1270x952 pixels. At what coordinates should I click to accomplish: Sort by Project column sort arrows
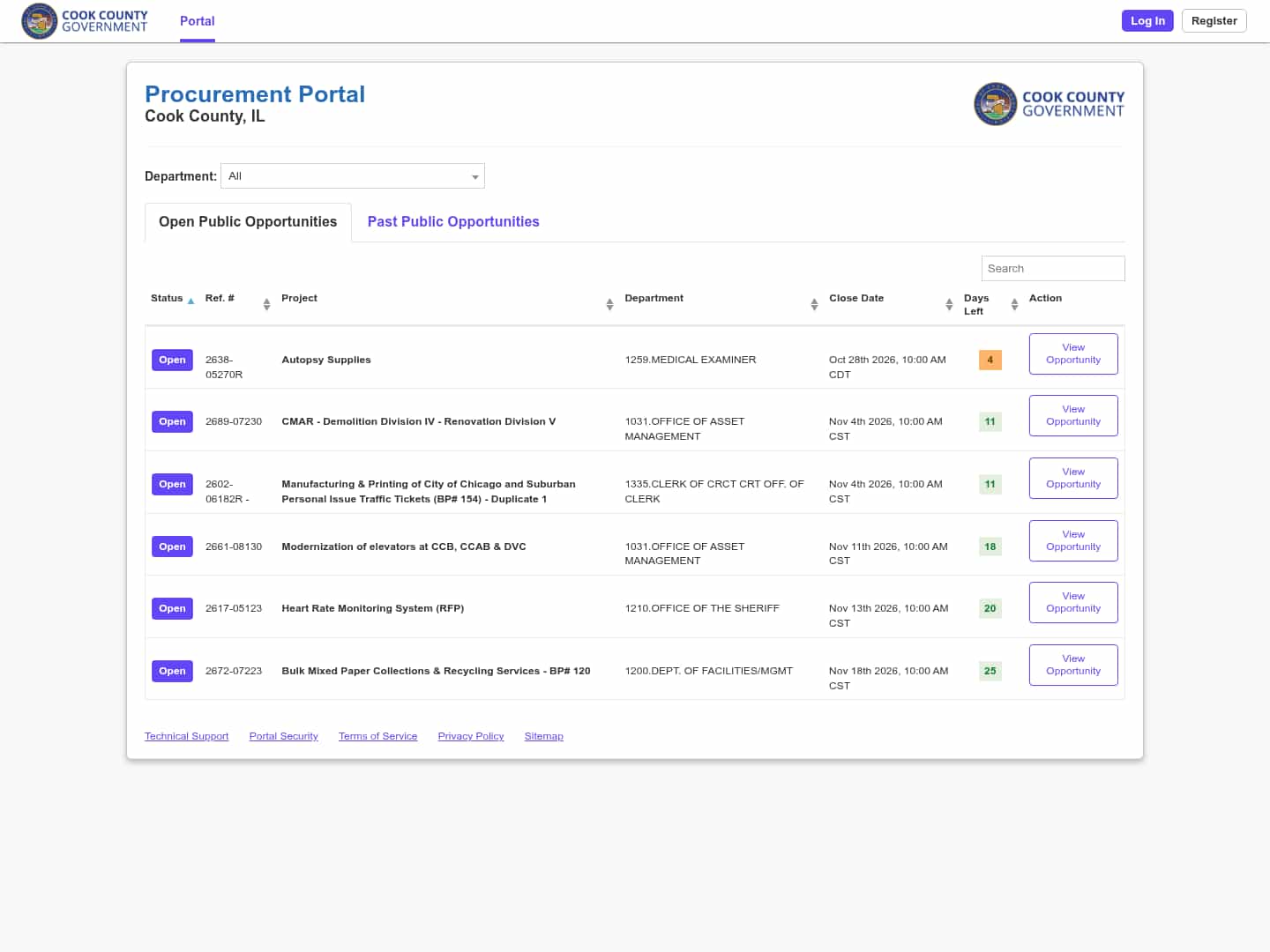pyautogui.click(x=609, y=304)
